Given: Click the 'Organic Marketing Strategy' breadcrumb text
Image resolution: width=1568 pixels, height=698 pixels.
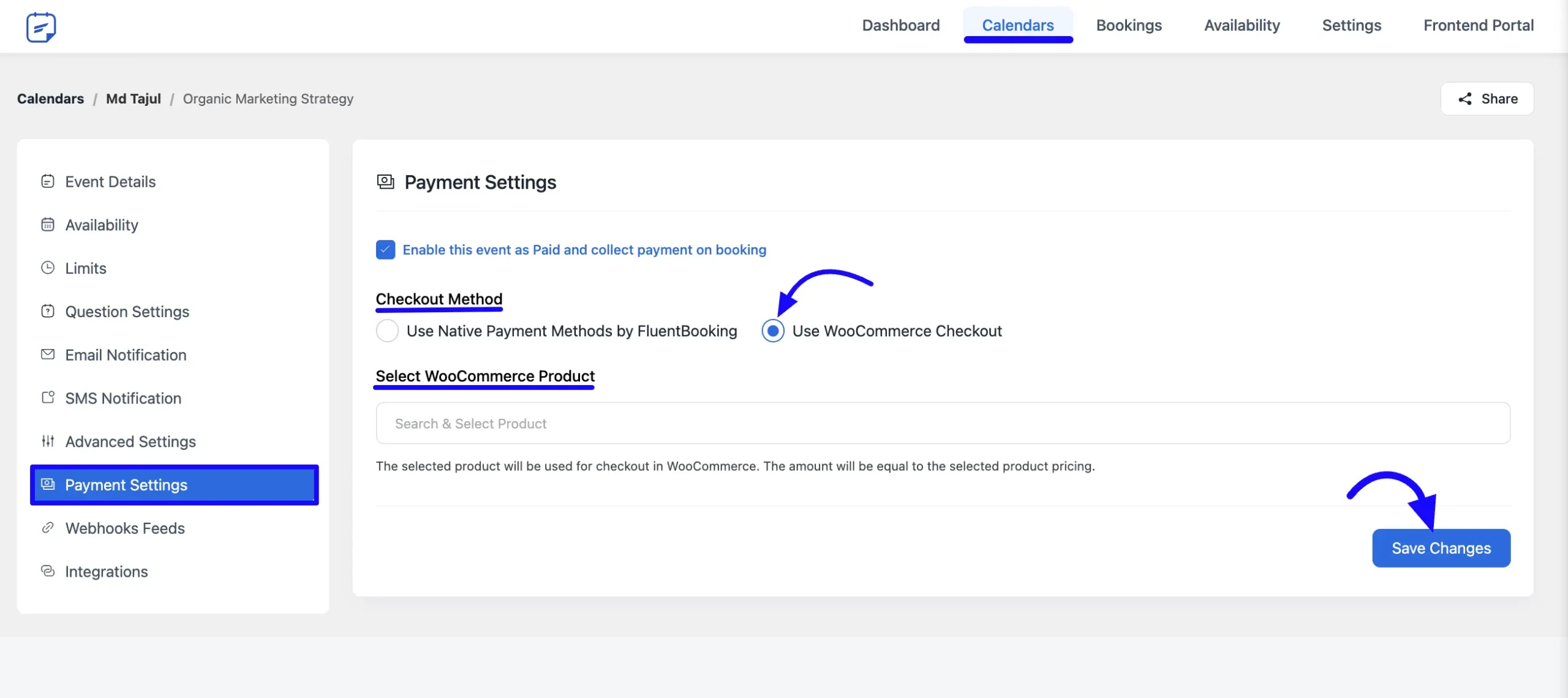Looking at the screenshot, I should coord(268,99).
